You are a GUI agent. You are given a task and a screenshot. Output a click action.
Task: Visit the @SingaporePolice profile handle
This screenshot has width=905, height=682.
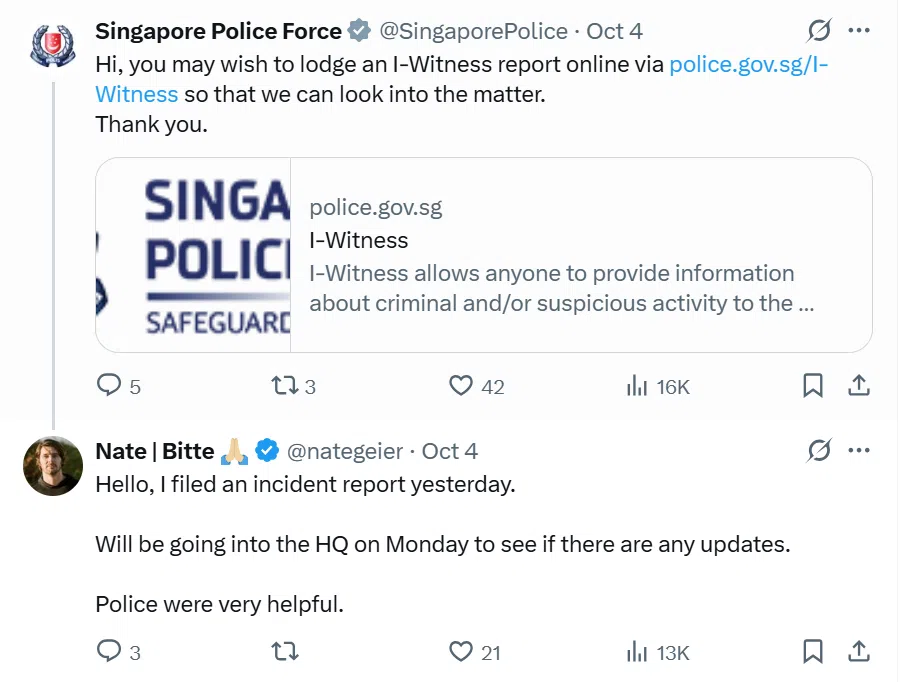473,31
